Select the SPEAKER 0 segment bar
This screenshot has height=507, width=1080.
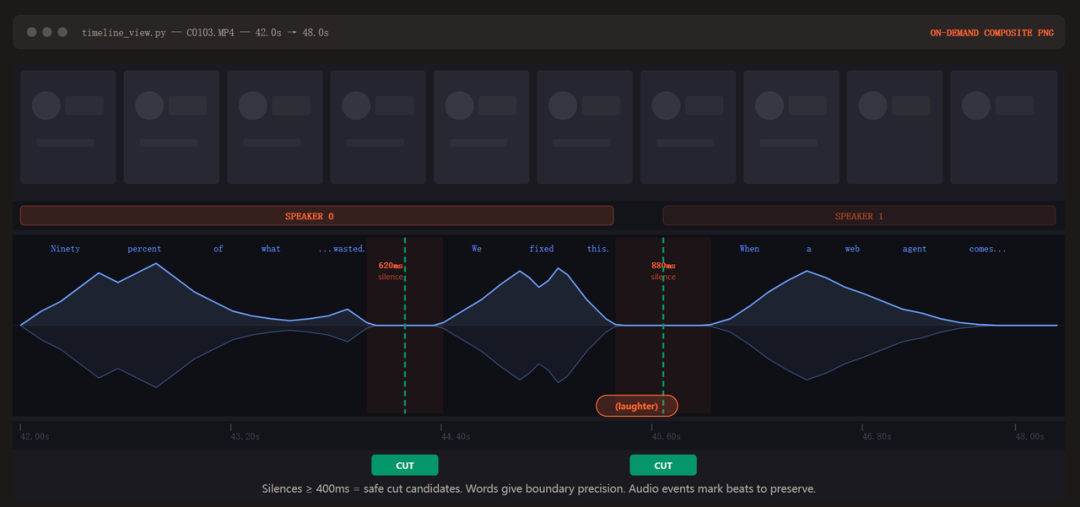317,216
